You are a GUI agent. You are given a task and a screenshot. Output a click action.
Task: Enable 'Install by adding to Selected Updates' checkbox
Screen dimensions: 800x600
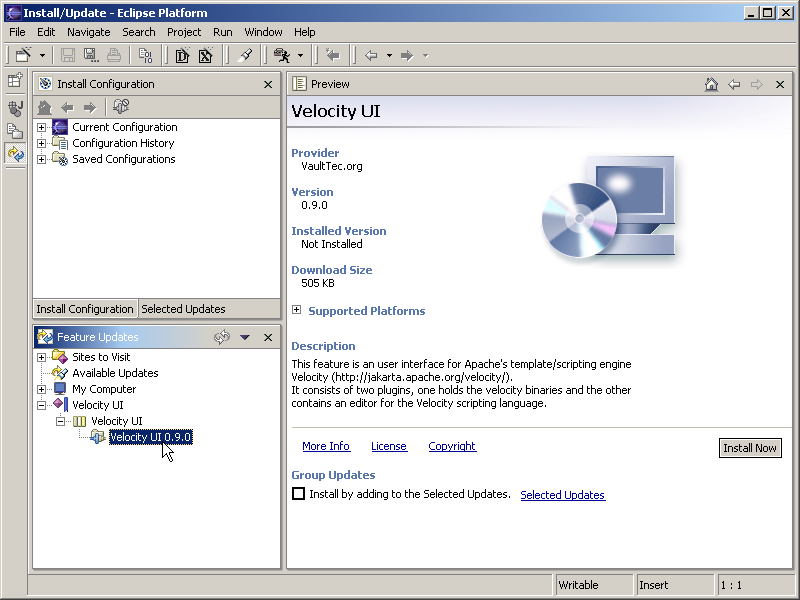pos(298,494)
